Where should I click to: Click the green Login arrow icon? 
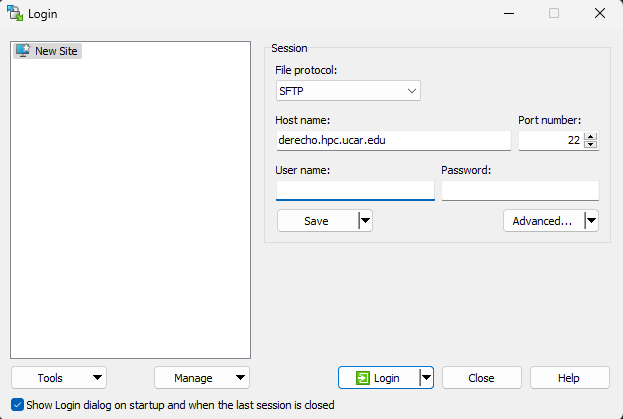point(362,378)
